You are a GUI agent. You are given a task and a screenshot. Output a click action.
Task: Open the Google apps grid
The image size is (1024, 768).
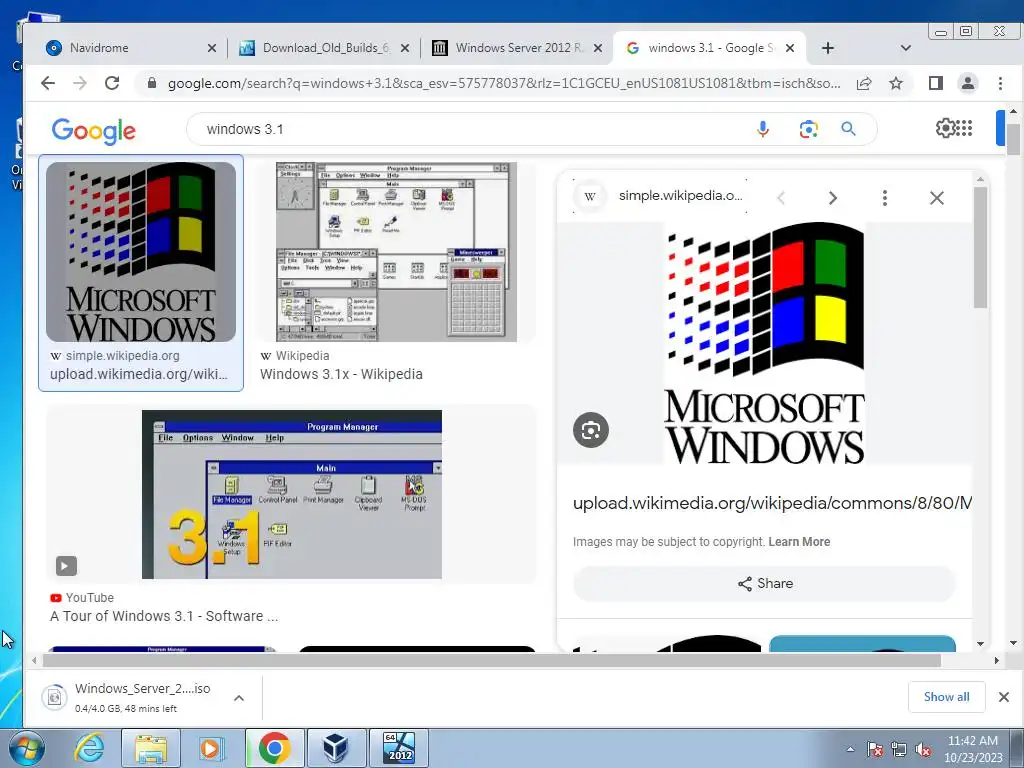[965, 128]
